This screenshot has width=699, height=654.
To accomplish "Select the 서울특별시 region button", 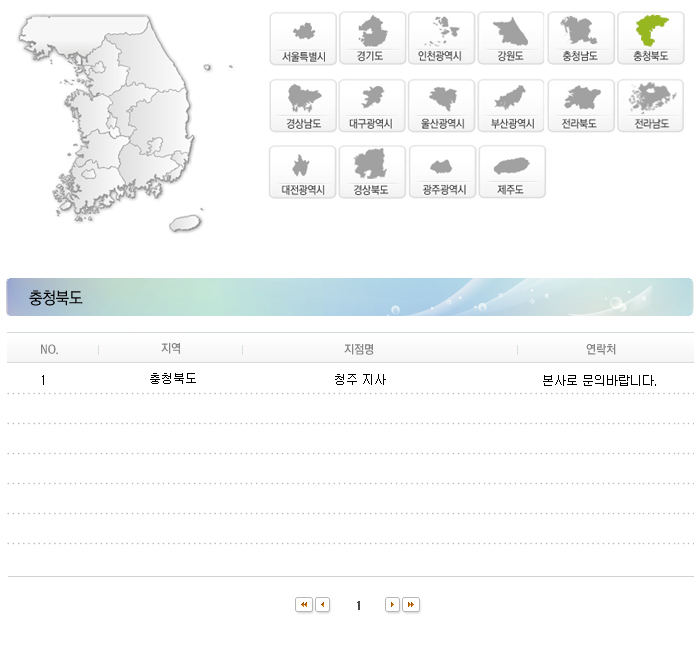I will click(303, 39).
